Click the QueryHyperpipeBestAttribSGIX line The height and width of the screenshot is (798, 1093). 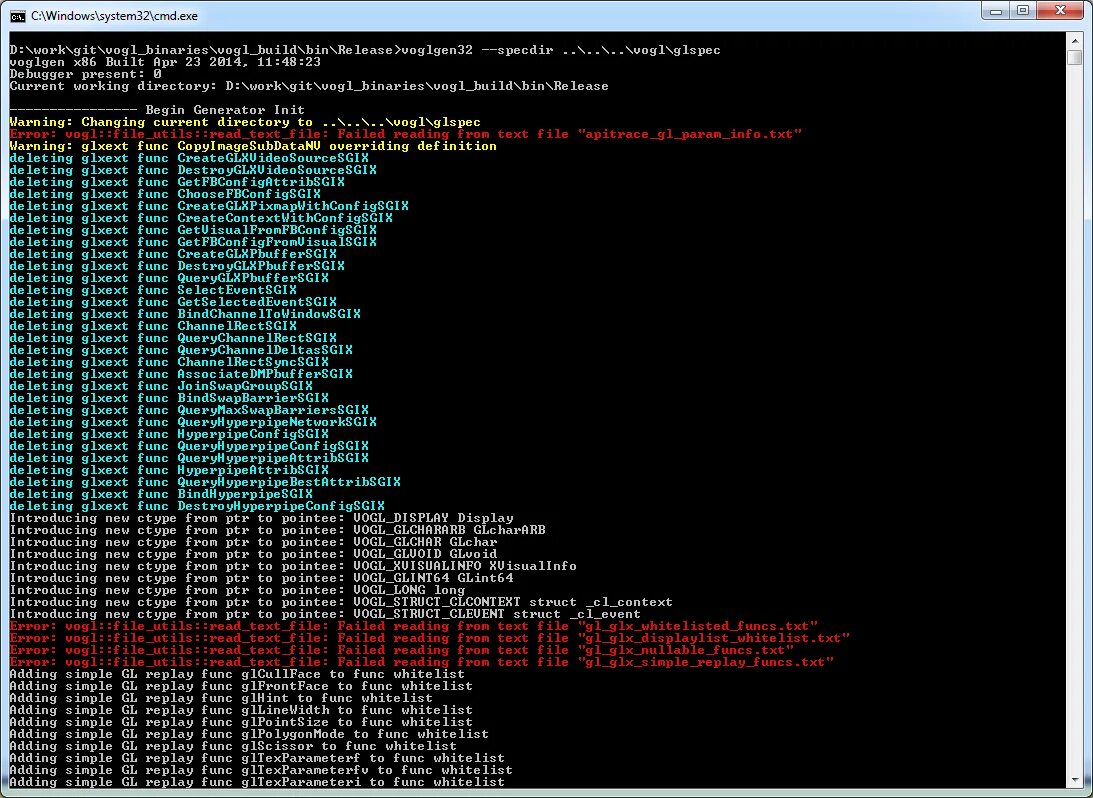[x=205, y=482]
